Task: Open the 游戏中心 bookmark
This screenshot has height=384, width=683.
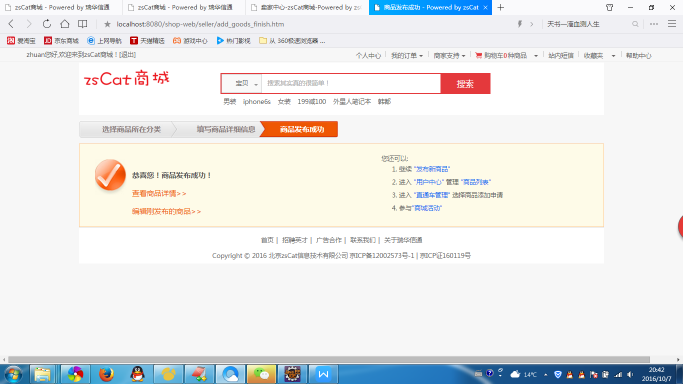Action: coord(190,40)
